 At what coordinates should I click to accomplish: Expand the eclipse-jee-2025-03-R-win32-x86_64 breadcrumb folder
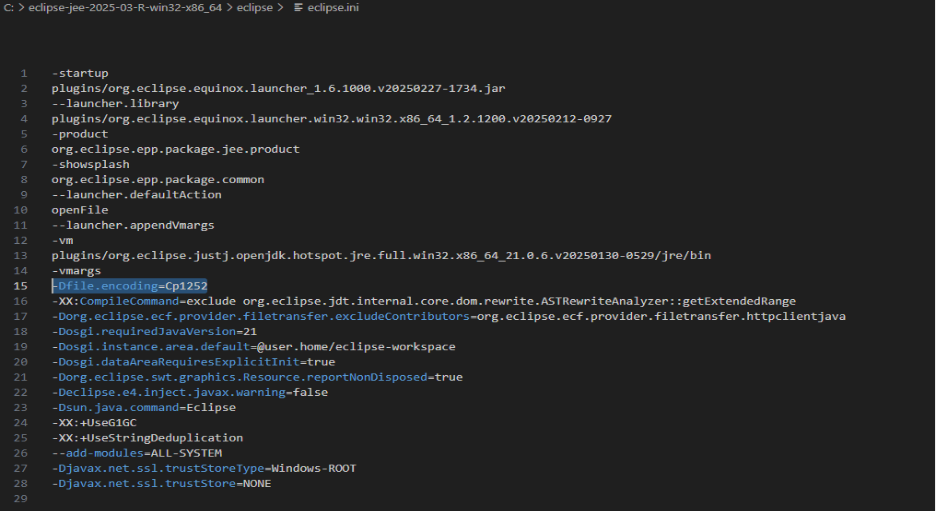pos(125,8)
